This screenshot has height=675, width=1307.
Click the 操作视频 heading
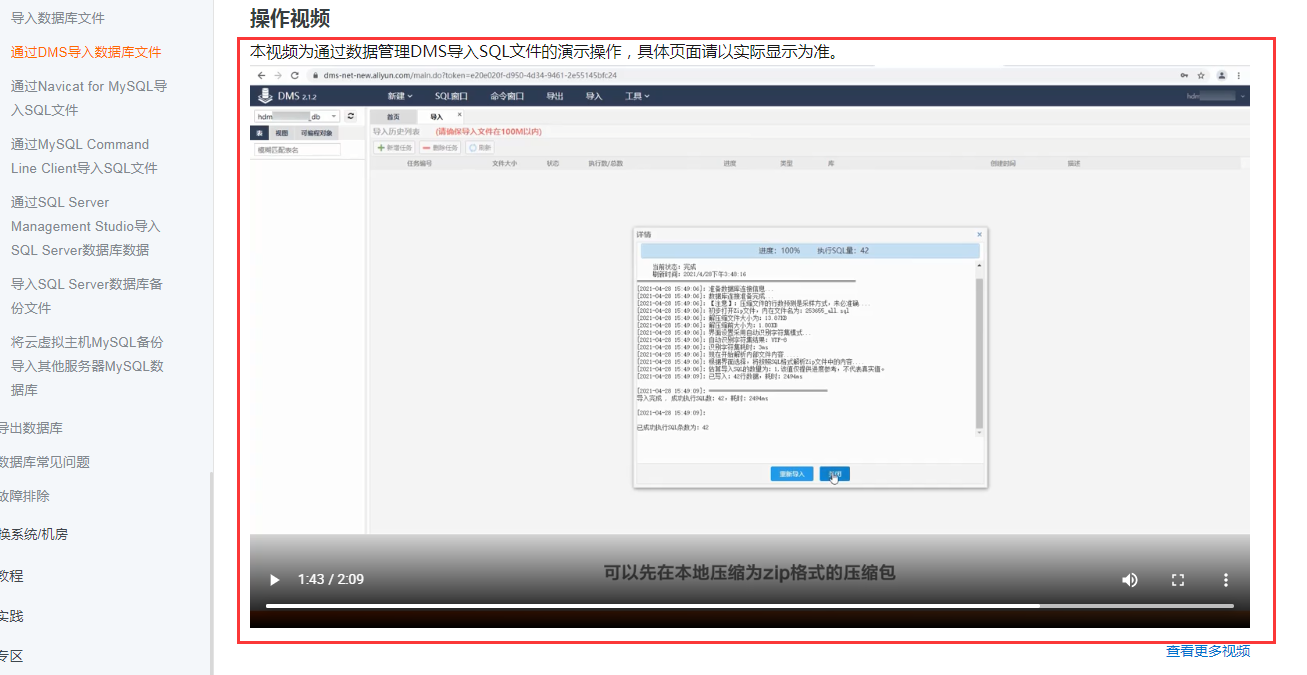click(290, 18)
